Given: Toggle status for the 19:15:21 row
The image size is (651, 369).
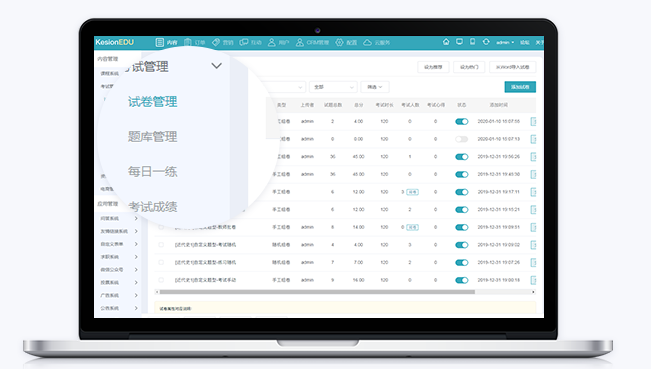Looking at the screenshot, I should click(x=461, y=210).
